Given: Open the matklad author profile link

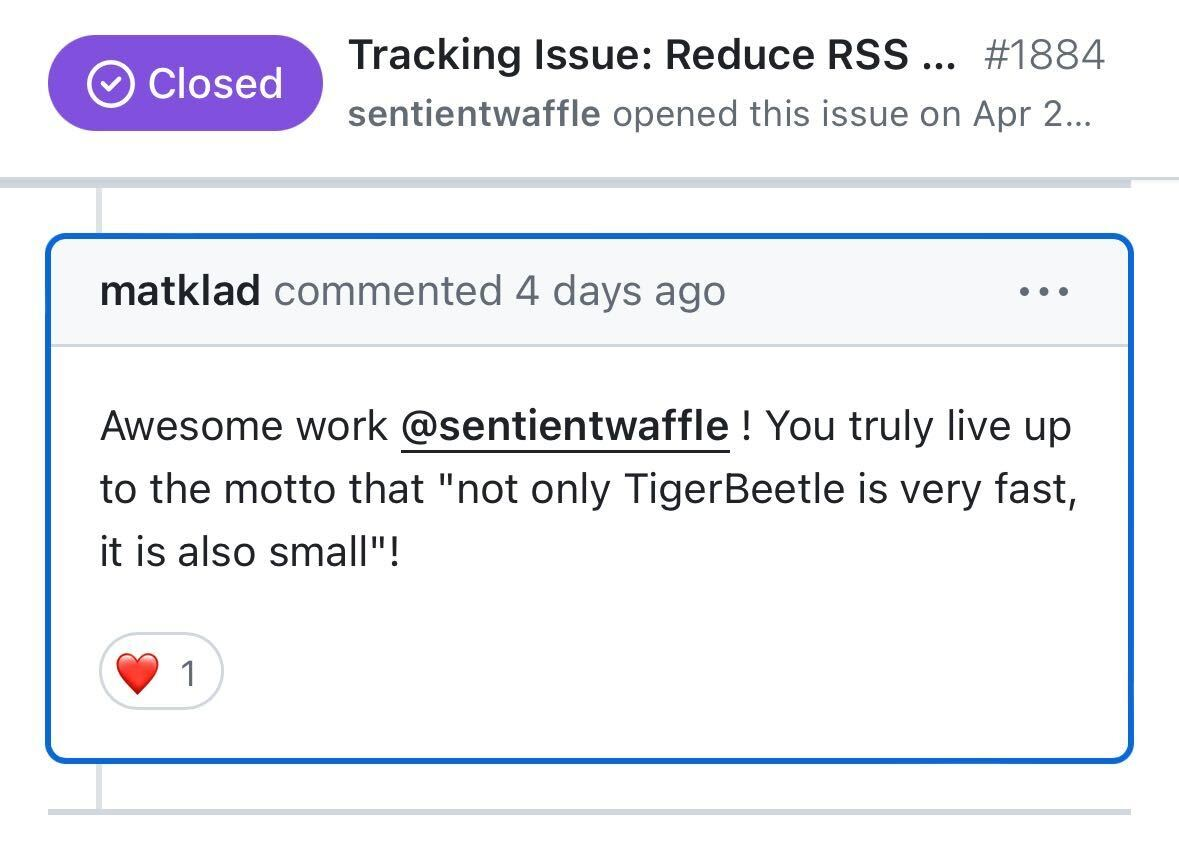Looking at the screenshot, I should point(180,292).
